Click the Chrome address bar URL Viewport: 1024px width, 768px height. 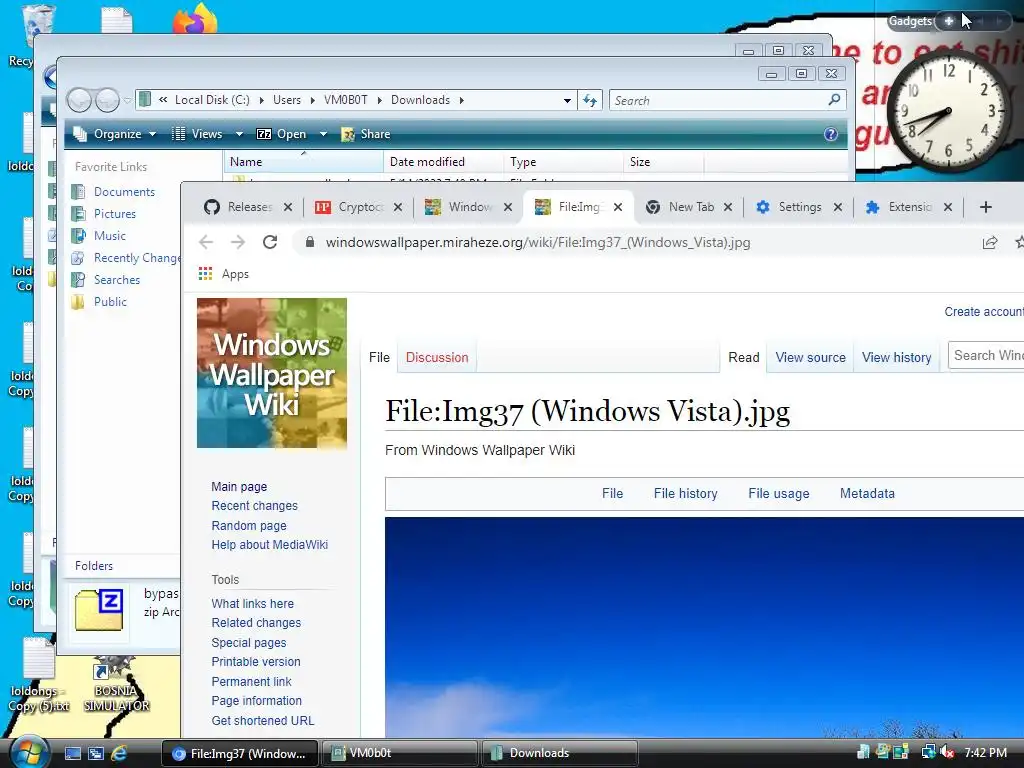point(537,242)
